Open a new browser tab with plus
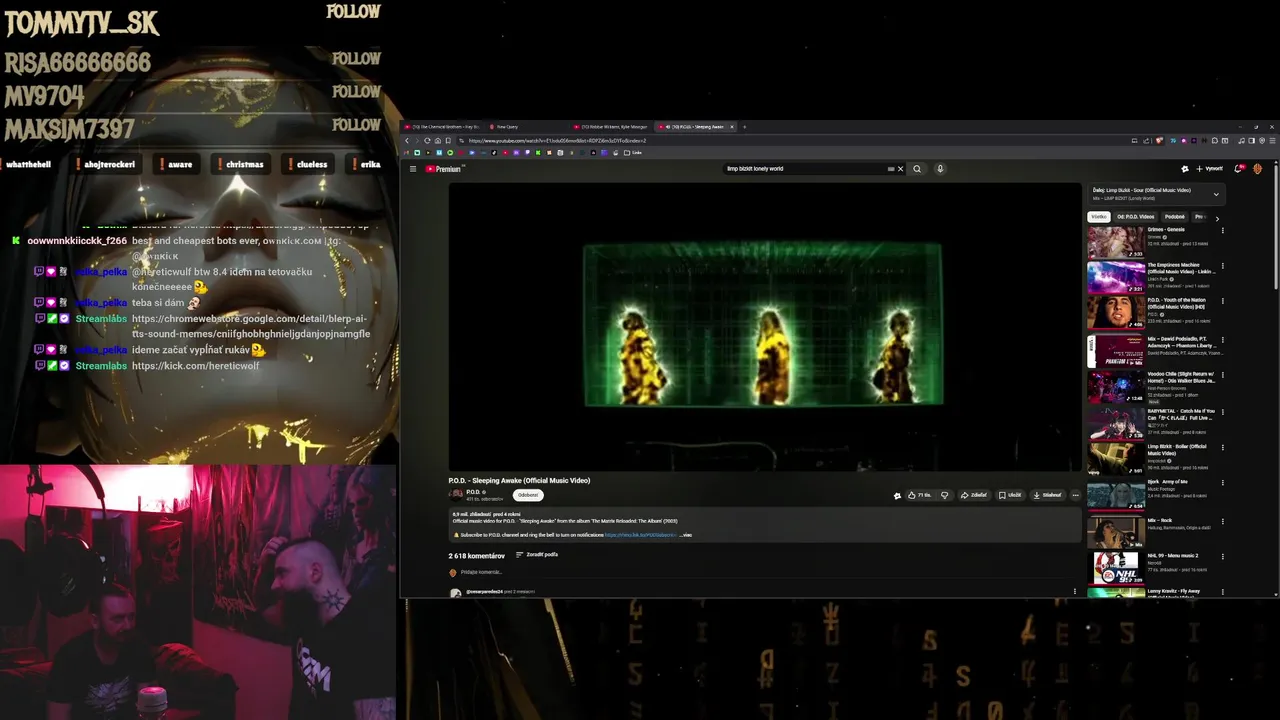The width and height of the screenshot is (1280, 720). click(x=744, y=127)
